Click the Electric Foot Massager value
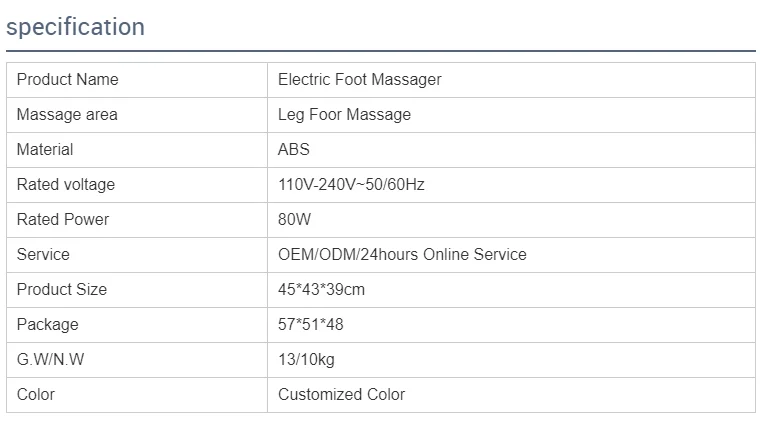The width and height of the screenshot is (760, 435). click(359, 80)
